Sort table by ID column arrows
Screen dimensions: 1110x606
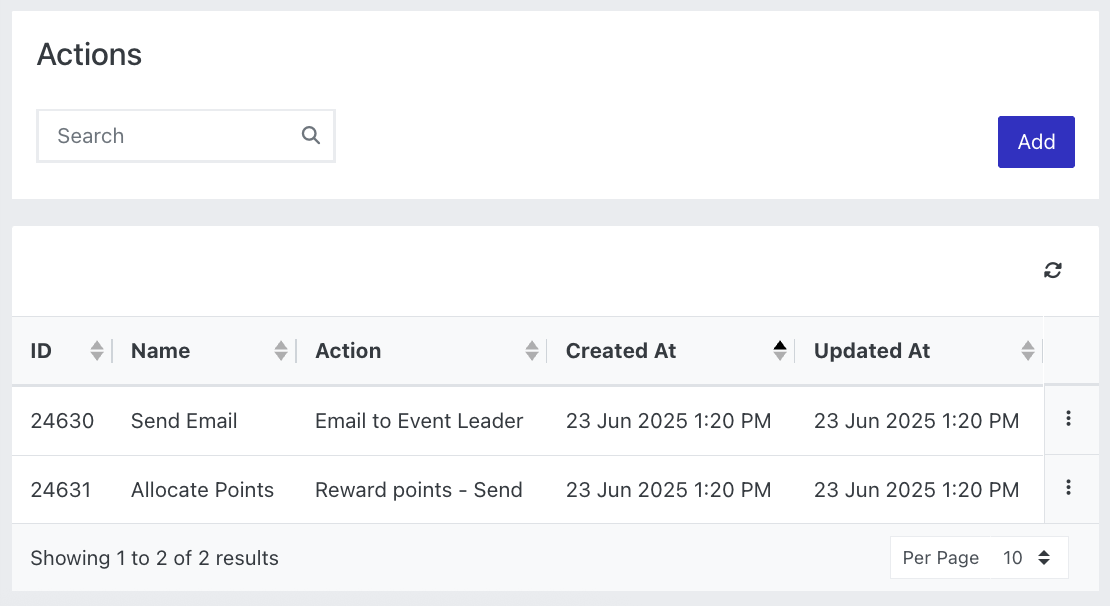coord(97,350)
